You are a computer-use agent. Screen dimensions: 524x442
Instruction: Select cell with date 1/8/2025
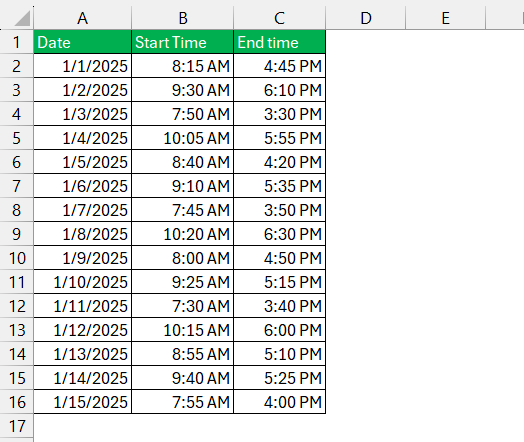coord(83,234)
